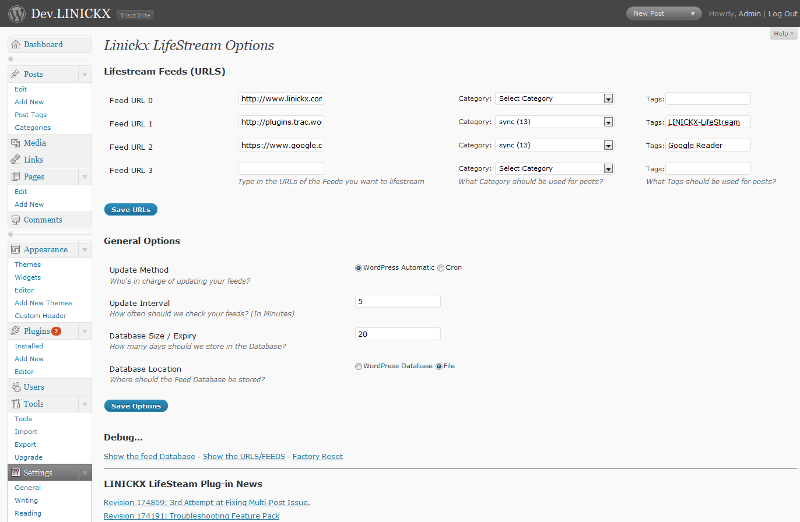Screen dimensions: 800x522
Task: Click the Database Size / Expiry field
Action: click(398, 334)
